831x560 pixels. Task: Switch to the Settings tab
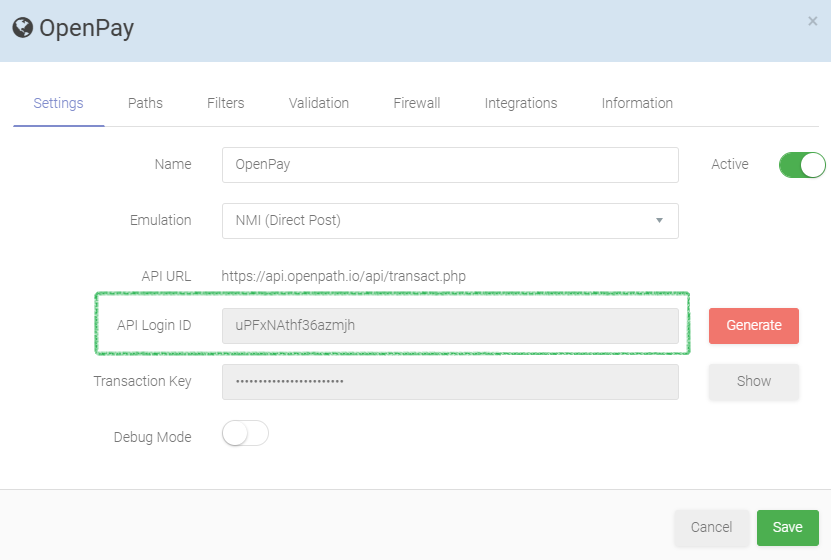58,103
